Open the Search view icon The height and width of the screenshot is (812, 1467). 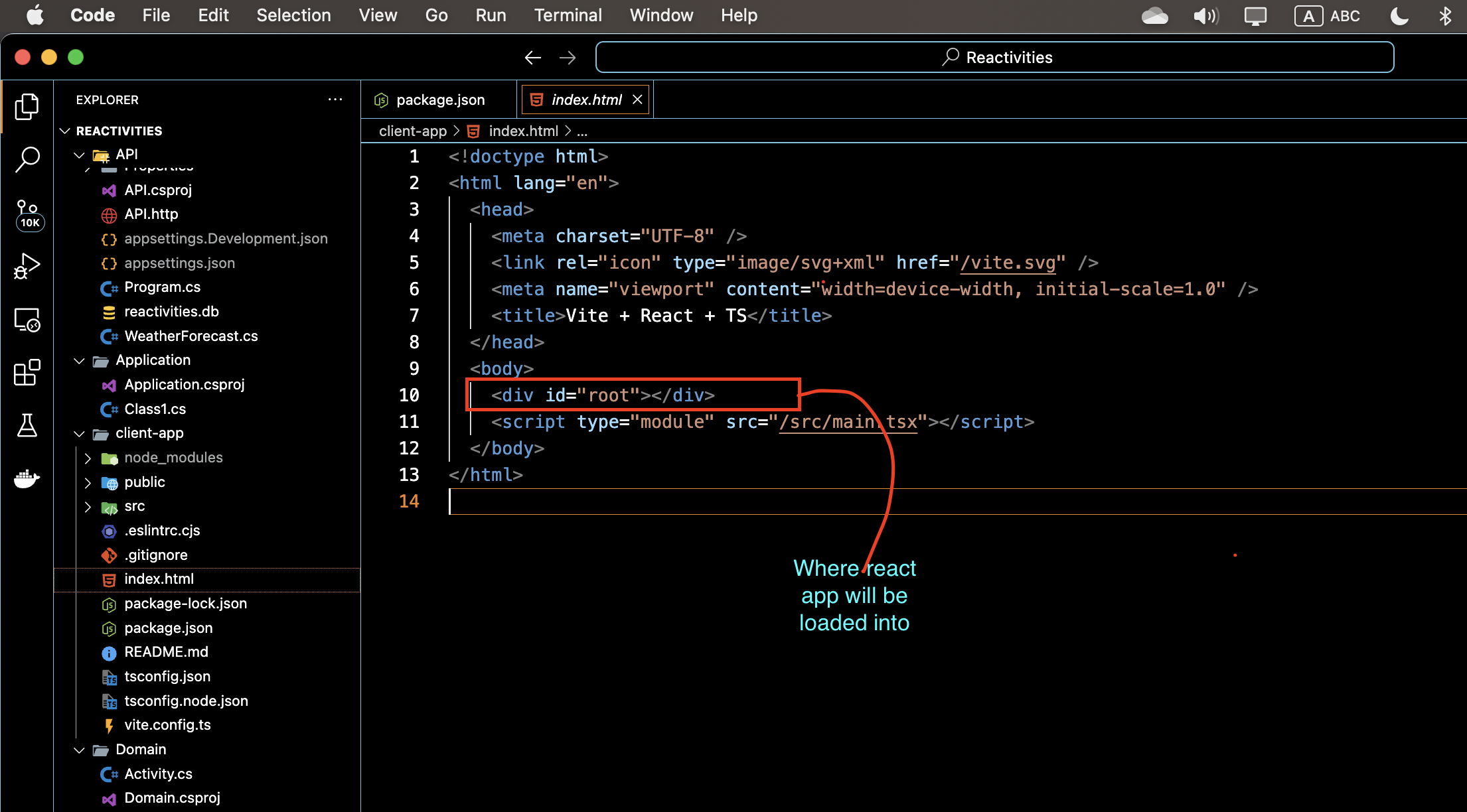tap(27, 159)
